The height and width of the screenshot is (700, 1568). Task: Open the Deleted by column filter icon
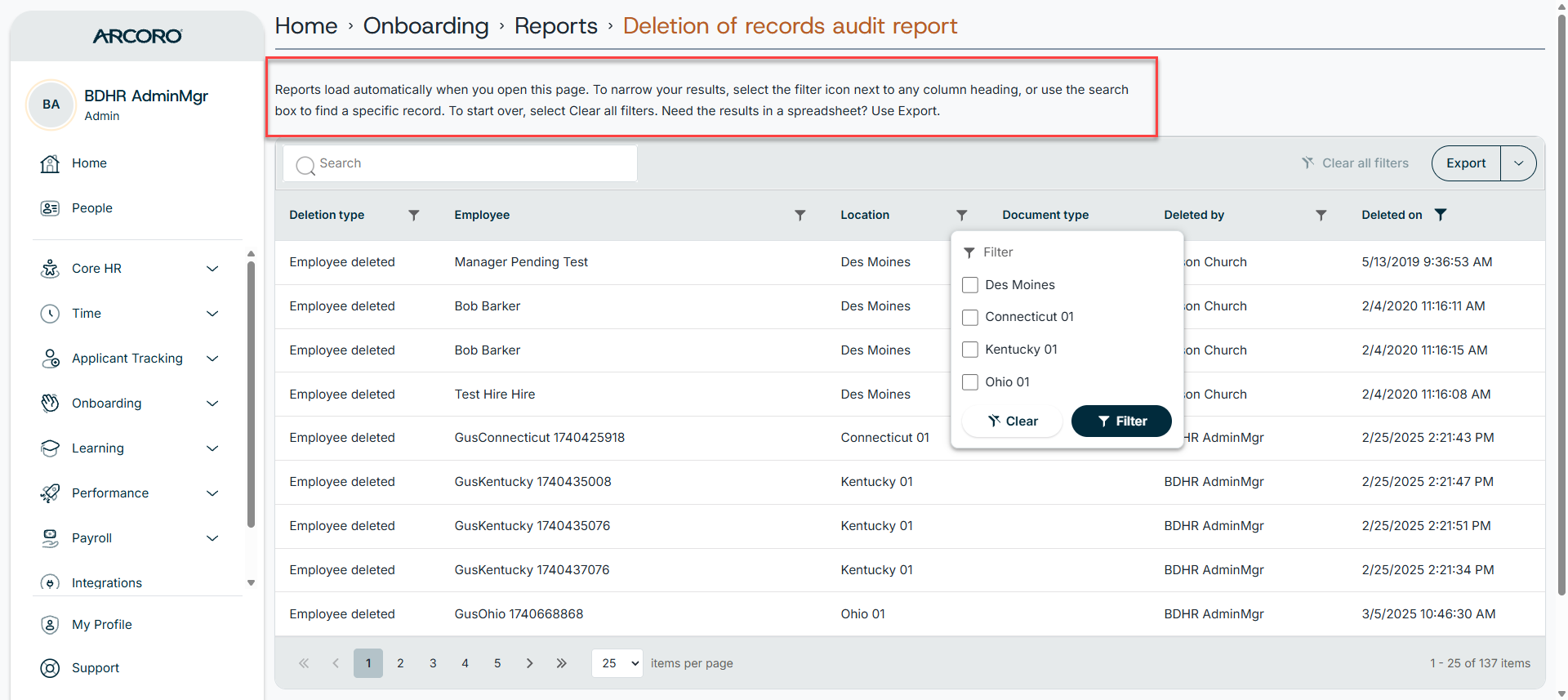[x=1321, y=215]
